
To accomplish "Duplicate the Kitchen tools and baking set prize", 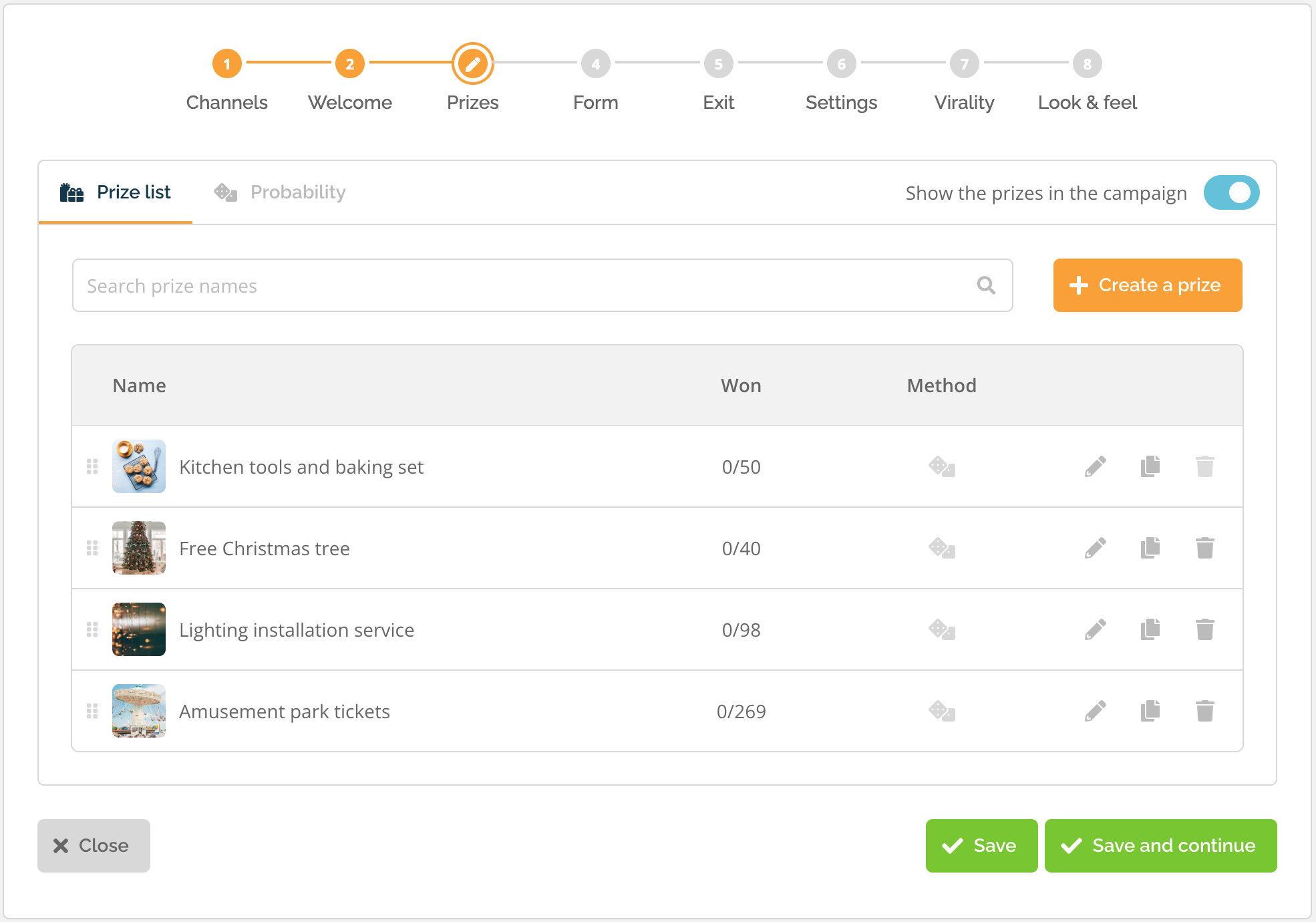I will (1150, 466).
